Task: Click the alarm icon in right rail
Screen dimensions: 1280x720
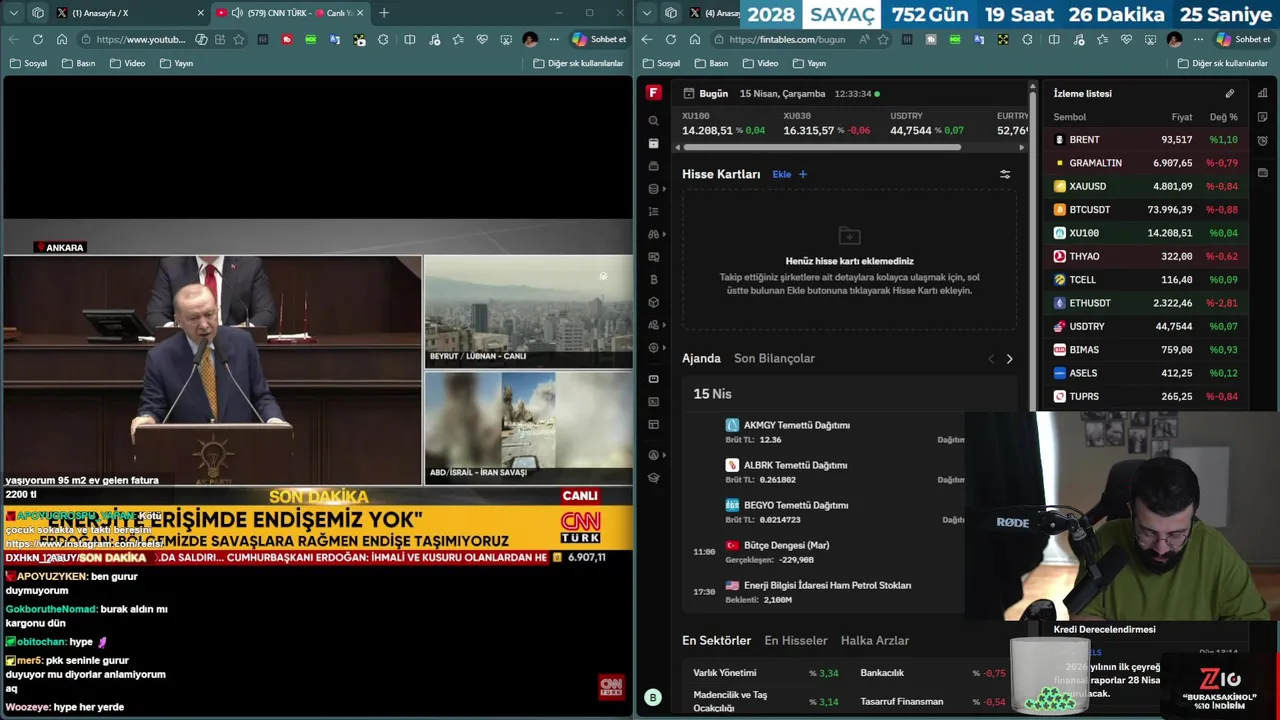Action: point(1262,140)
